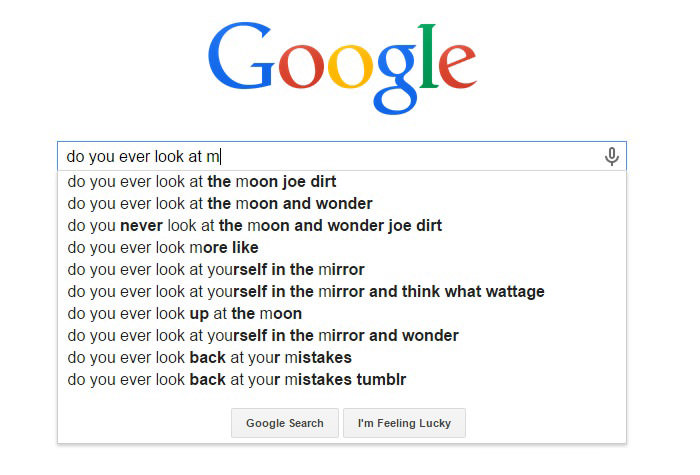Click the yellow letter o in the logo

[350, 66]
